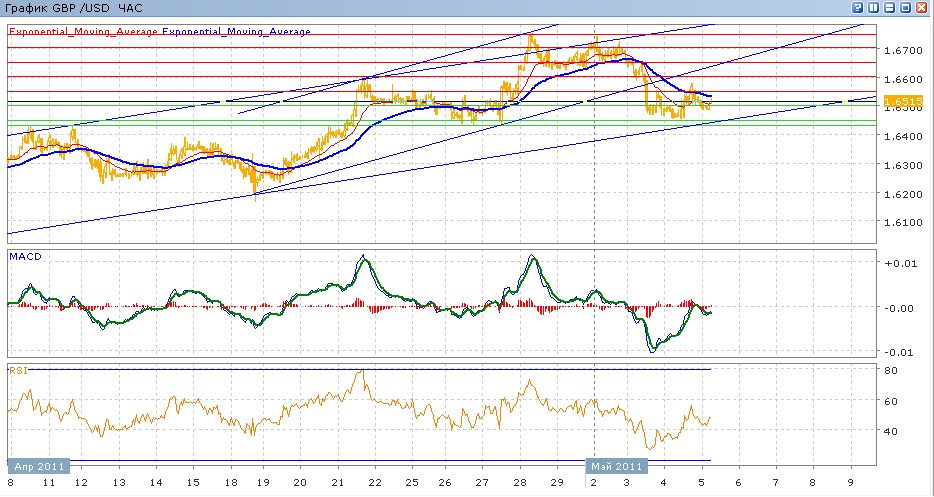The height and width of the screenshot is (497, 934).
Task: Click the RSI indicator label
Action: (x=16, y=371)
